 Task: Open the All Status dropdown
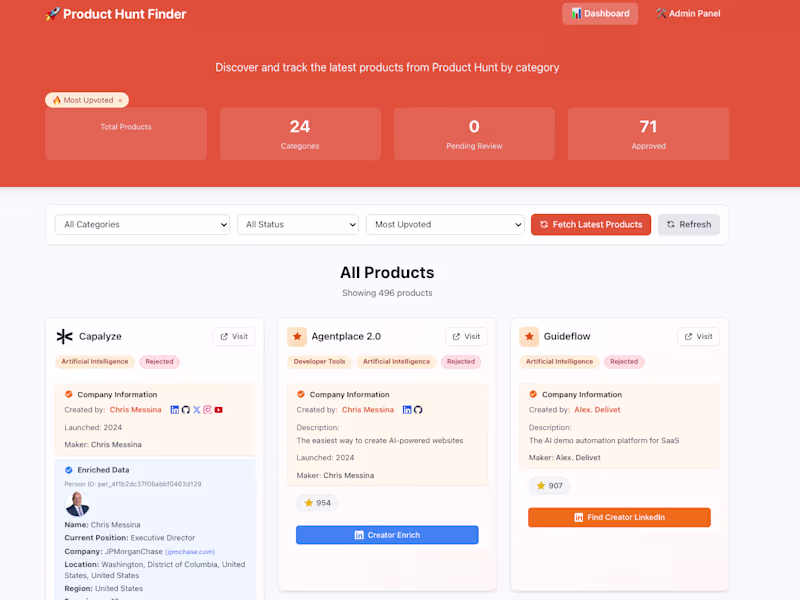(298, 224)
